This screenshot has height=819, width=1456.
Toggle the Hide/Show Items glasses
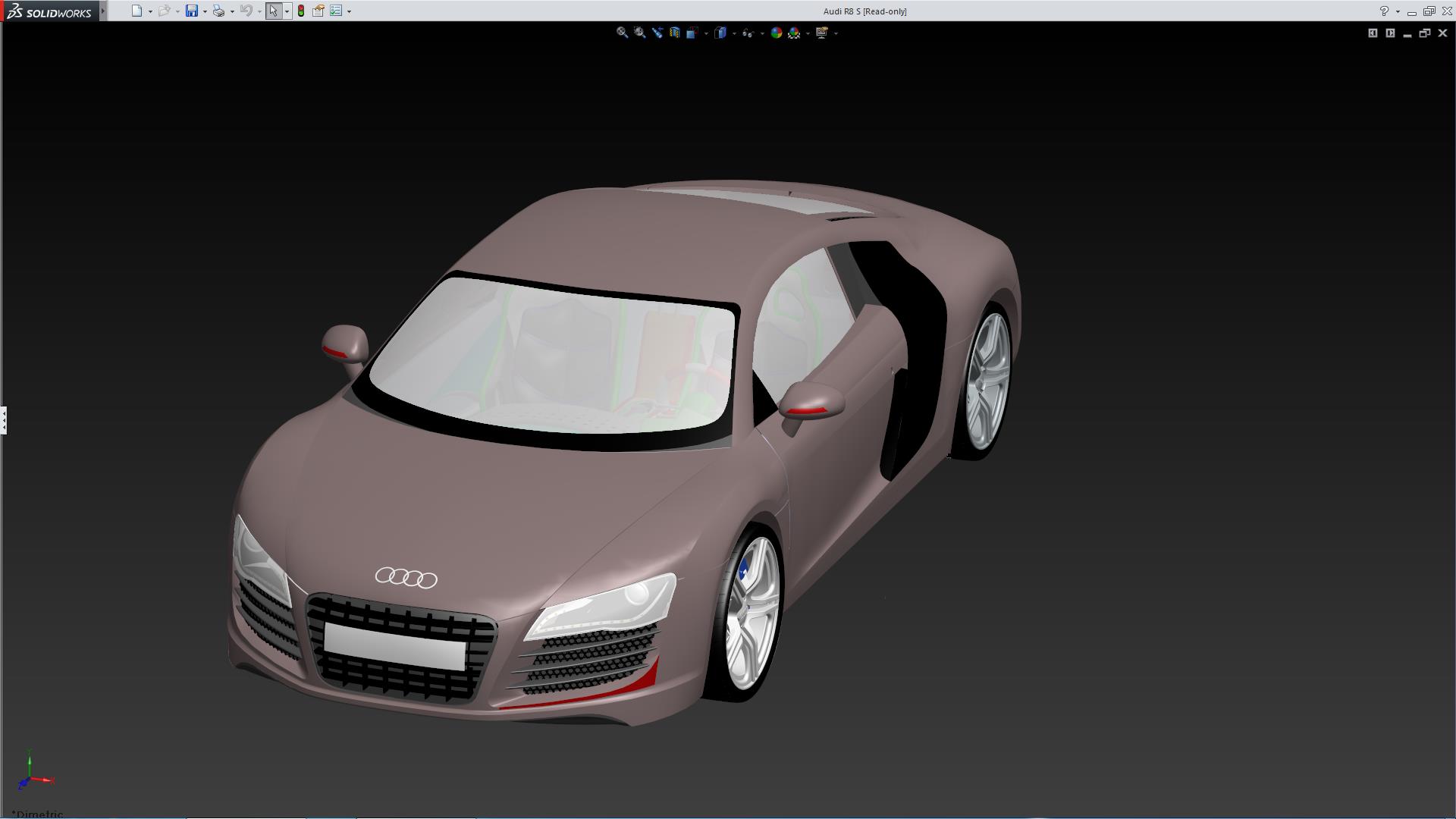(x=748, y=33)
